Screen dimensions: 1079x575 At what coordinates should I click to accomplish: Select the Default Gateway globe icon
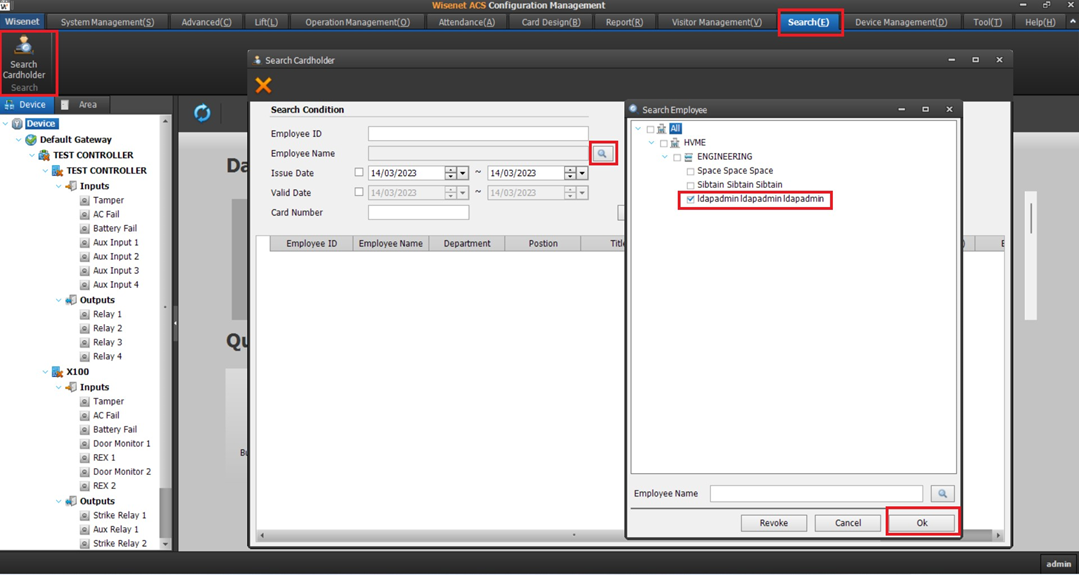(x=31, y=140)
